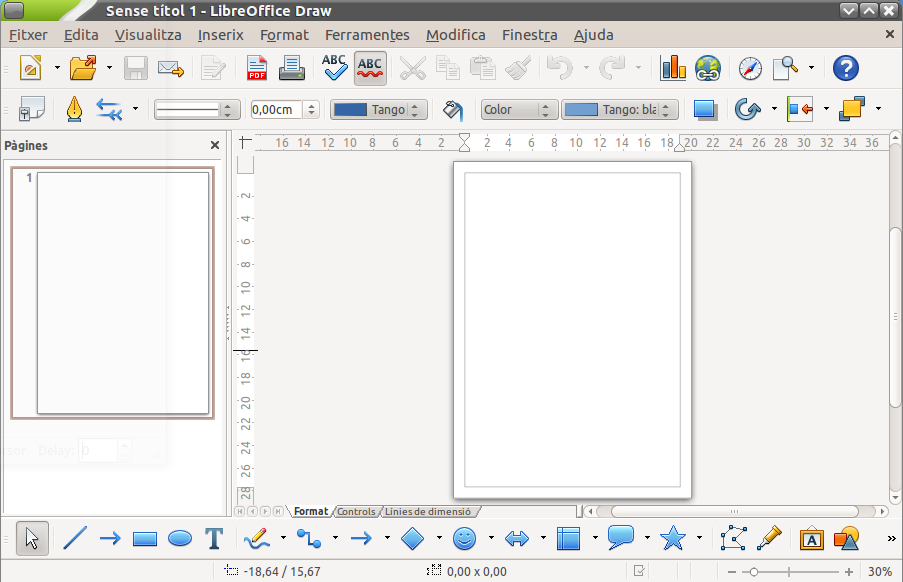903x582 pixels.
Task: Click the Hyperlink globe icon
Action: (708, 68)
